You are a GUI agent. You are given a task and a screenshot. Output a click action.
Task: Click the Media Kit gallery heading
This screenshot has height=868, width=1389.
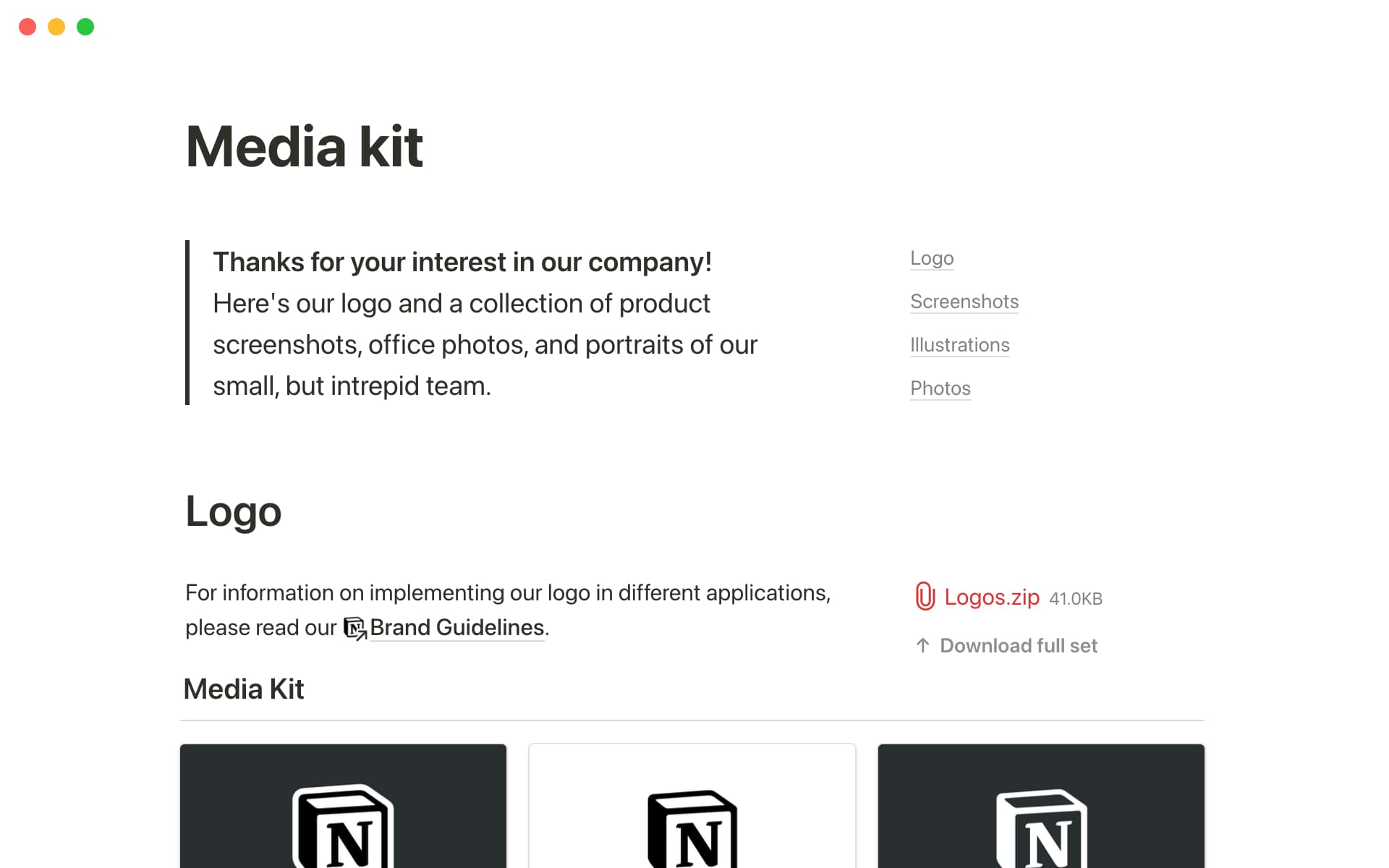pos(244,689)
